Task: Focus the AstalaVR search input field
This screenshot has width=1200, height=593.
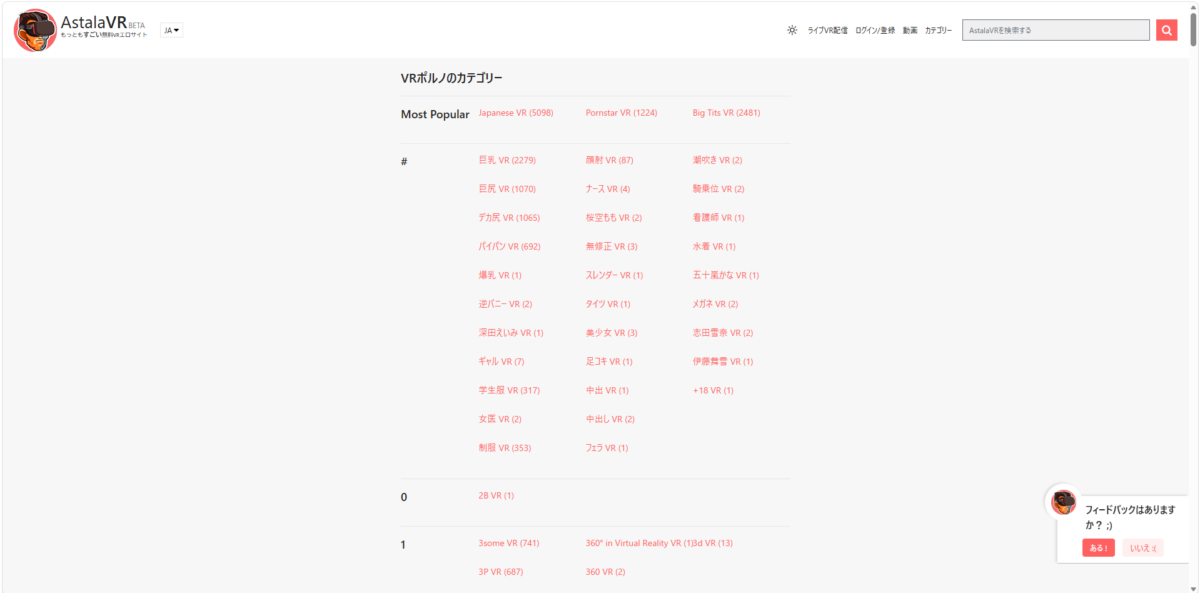Action: 1055,30
